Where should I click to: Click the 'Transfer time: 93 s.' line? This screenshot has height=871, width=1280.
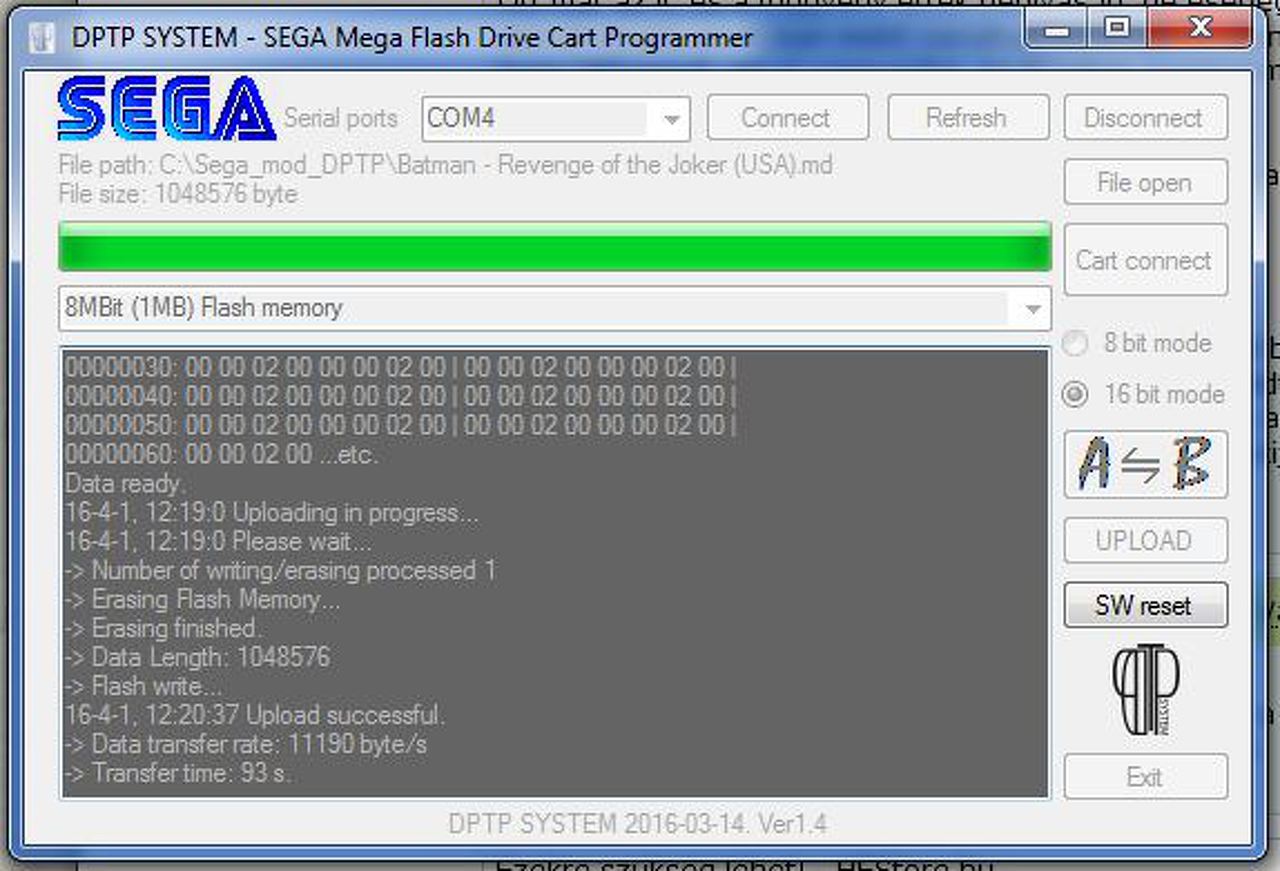179,773
